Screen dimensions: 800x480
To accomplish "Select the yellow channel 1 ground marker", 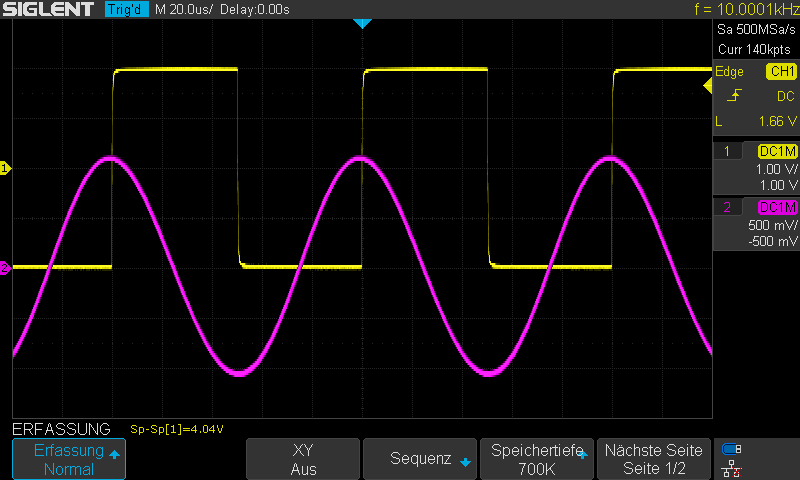I will tap(5, 168).
